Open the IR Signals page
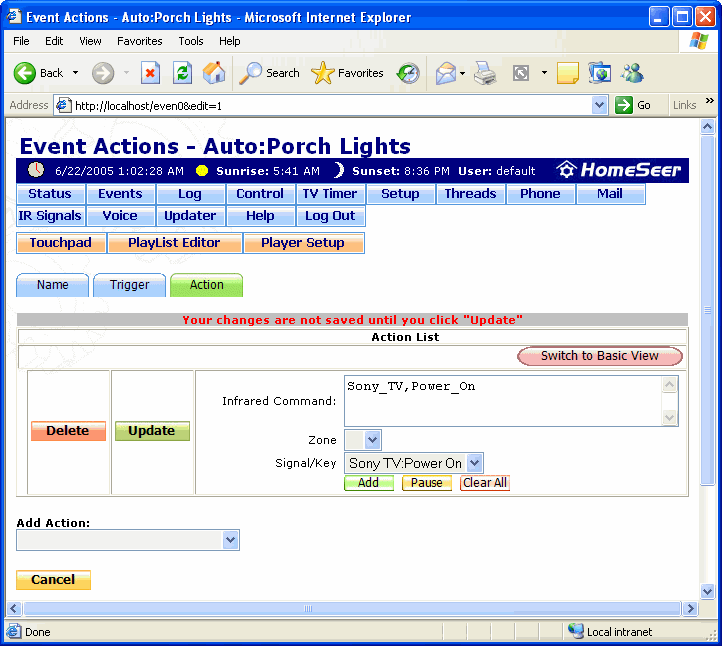The height and width of the screenshot is (646, 722). (x=50, y=216)
